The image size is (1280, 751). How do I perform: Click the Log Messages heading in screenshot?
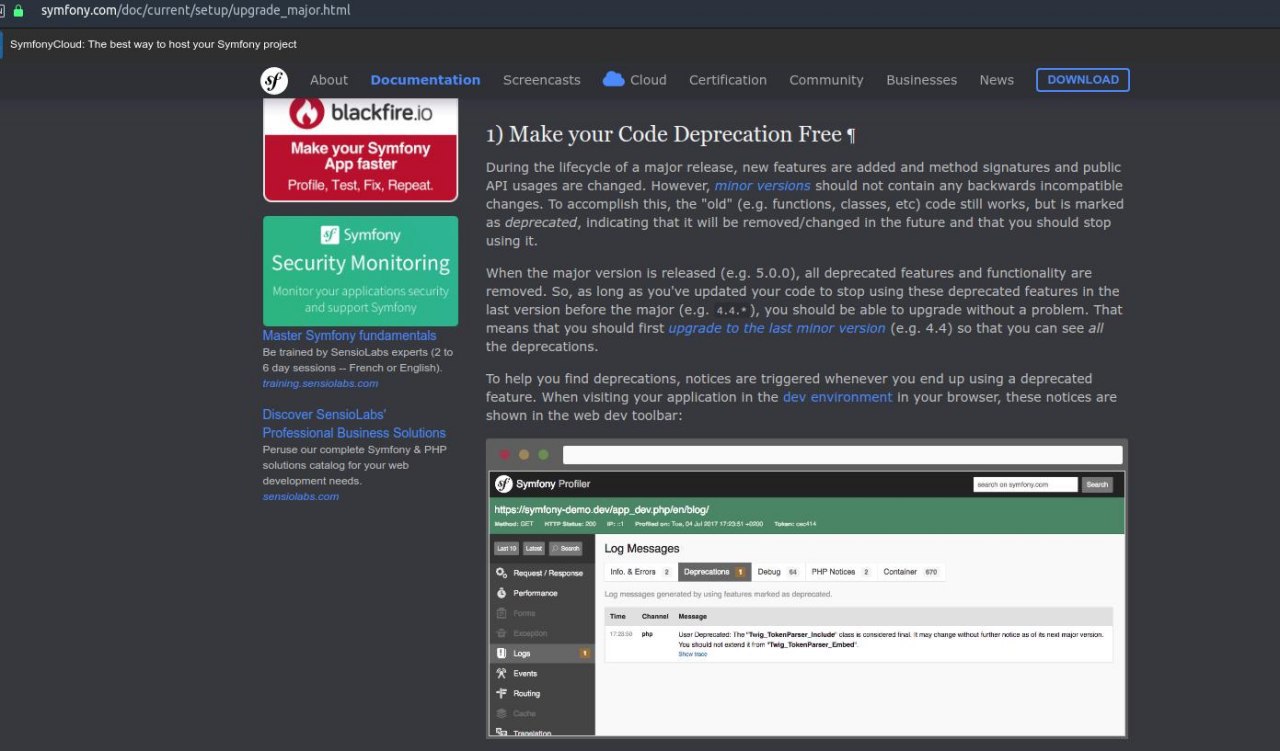pos(642,548)
